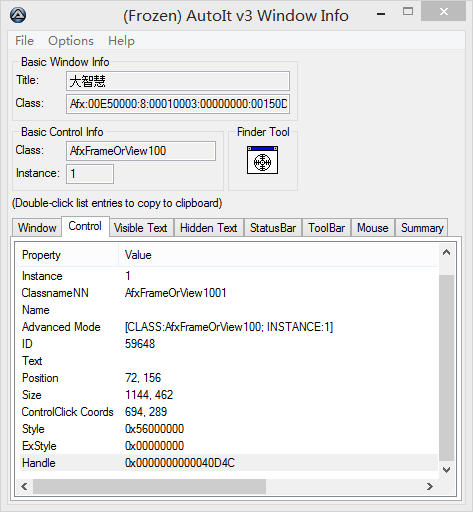Viewport: 473px width, 512px height.
Task: Select the Text property row
Action: click(x=228, y=361)
